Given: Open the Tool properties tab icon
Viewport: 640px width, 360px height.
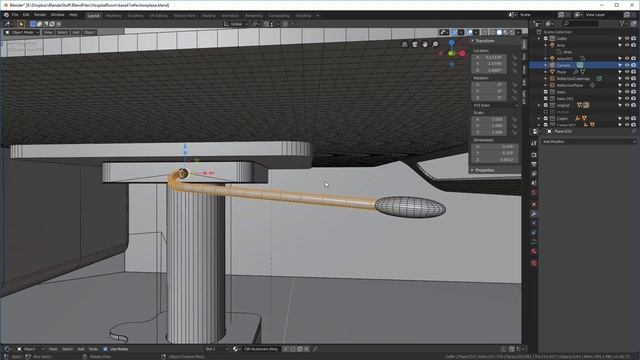Looking at the screenshot, I should click(534, 143).
